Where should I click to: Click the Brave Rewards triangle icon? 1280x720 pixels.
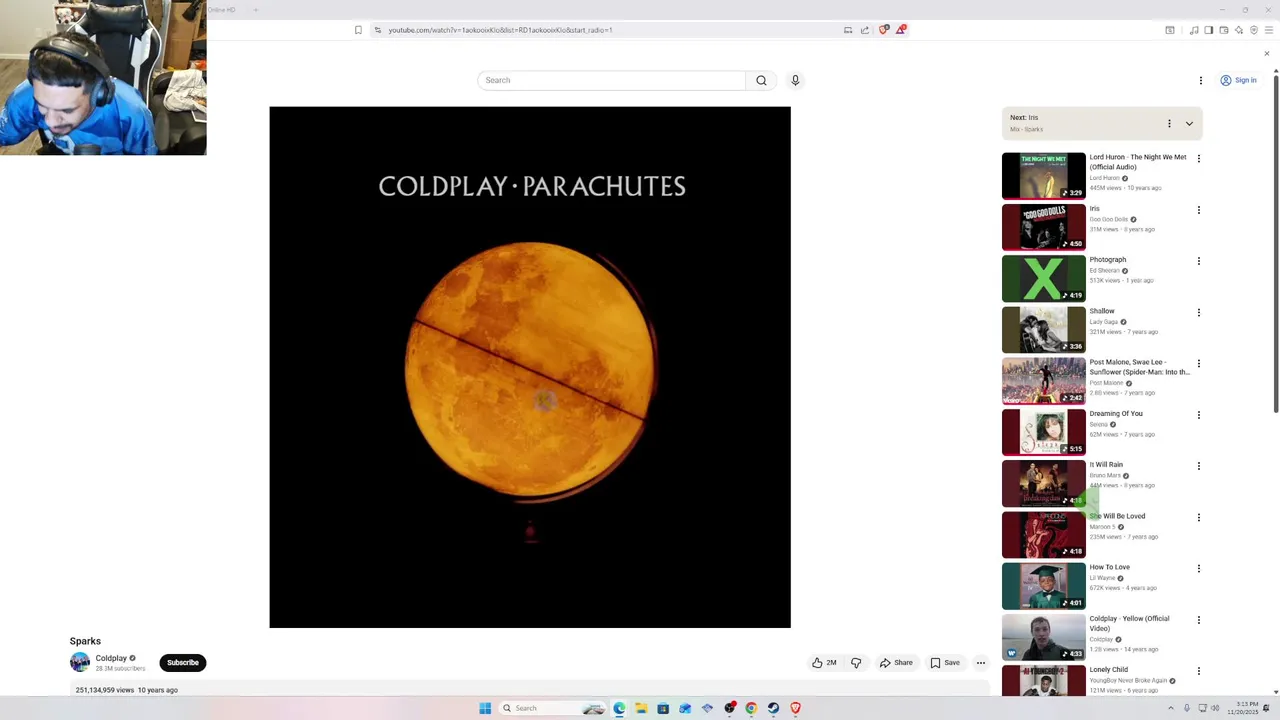900,30
